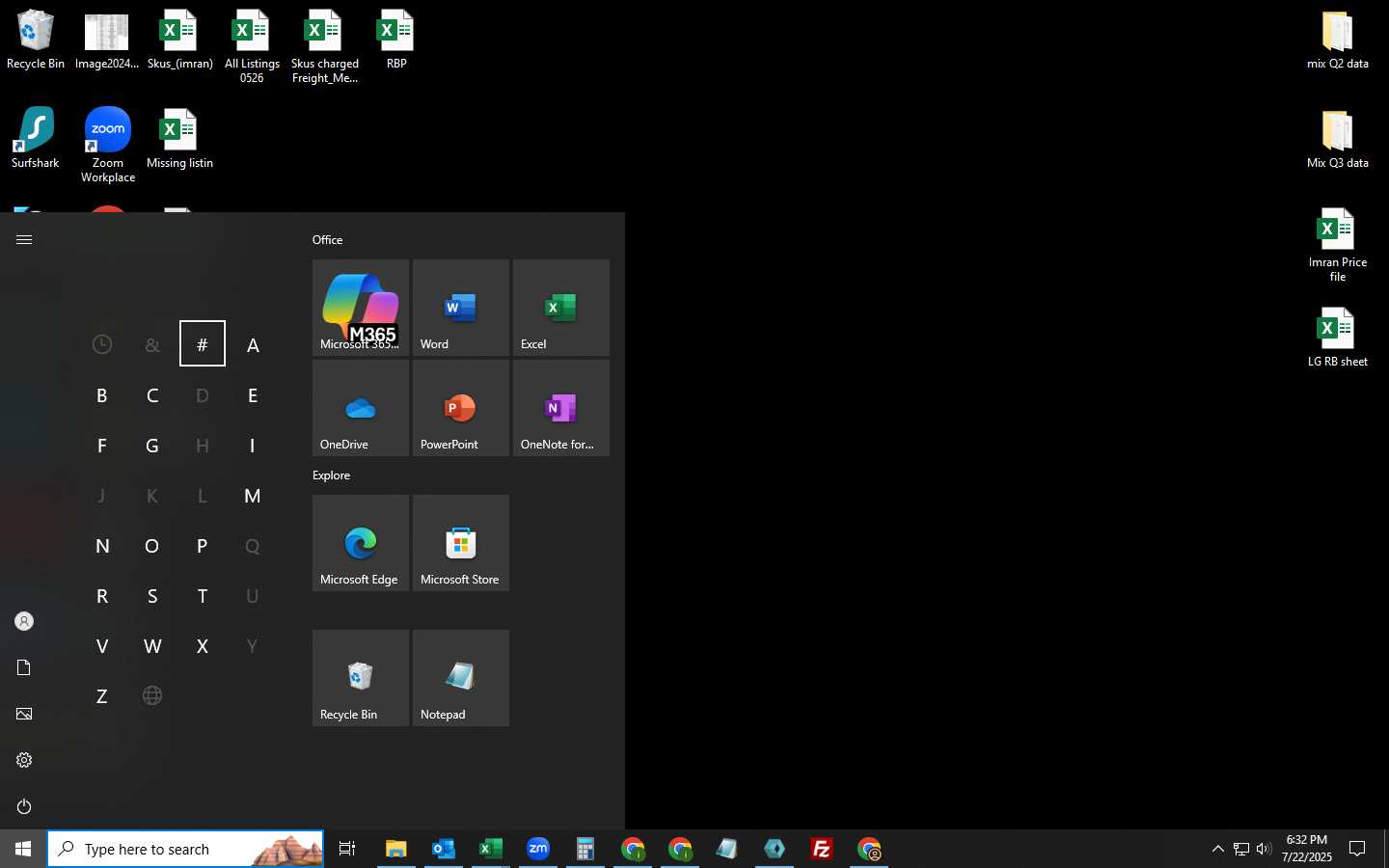Jump to apps starting with C
This screenshot has height=868, width=1389.
[152, 394]
